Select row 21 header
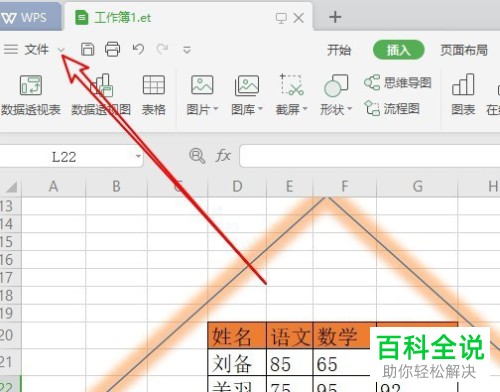 click(x=10, y=362)
